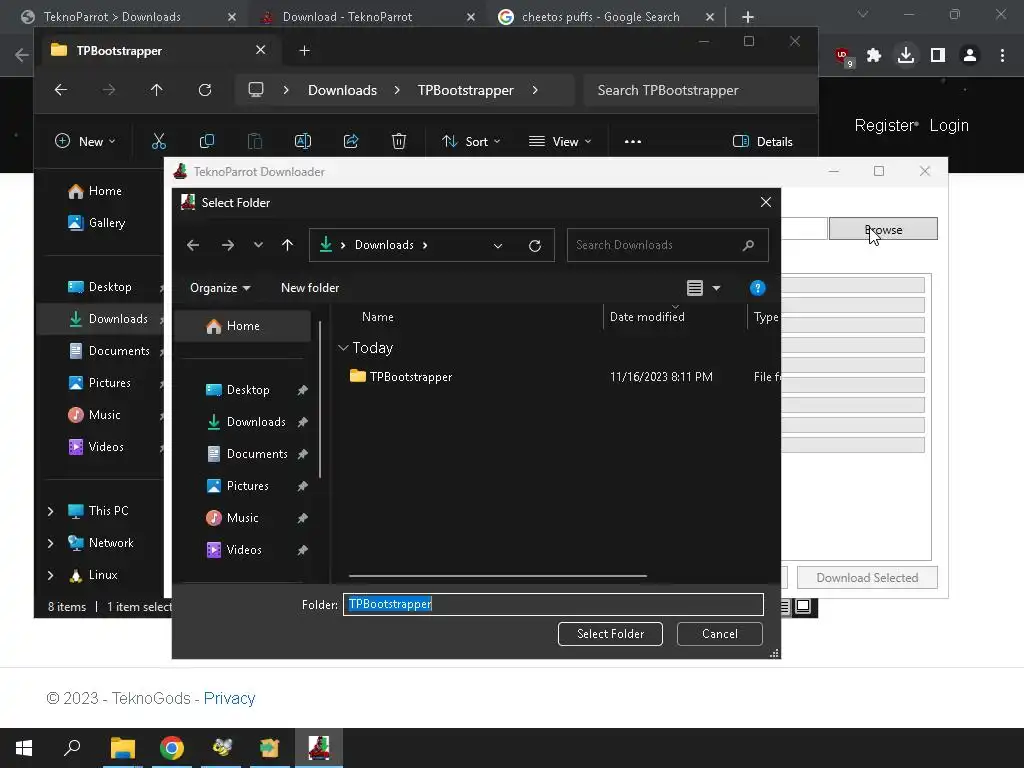The height and width of the screenshot is (768, 1024).
Task: Collapse the Today group
Action: tap(343, 348)
